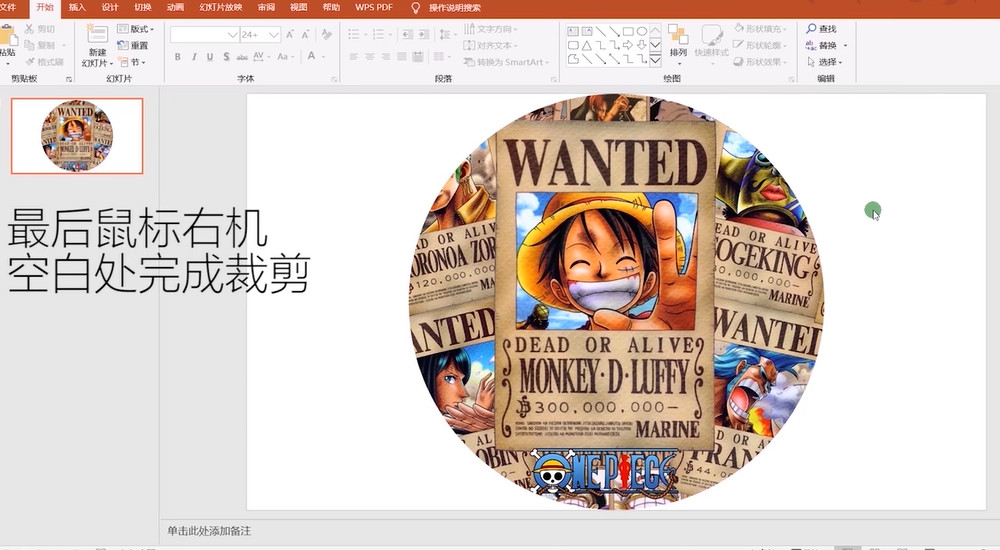Increase the list indent level
Viewport: 1000px width, 550px height.
tap(423, 34)
